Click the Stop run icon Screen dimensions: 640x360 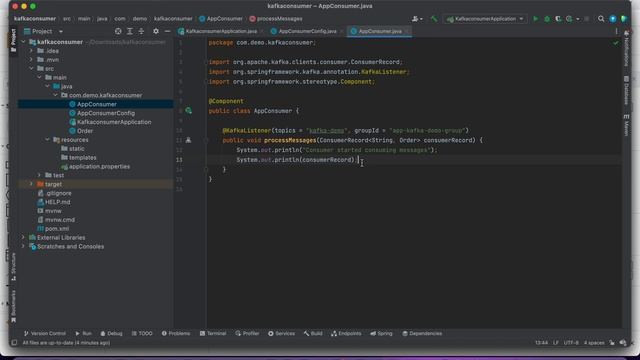587,19
